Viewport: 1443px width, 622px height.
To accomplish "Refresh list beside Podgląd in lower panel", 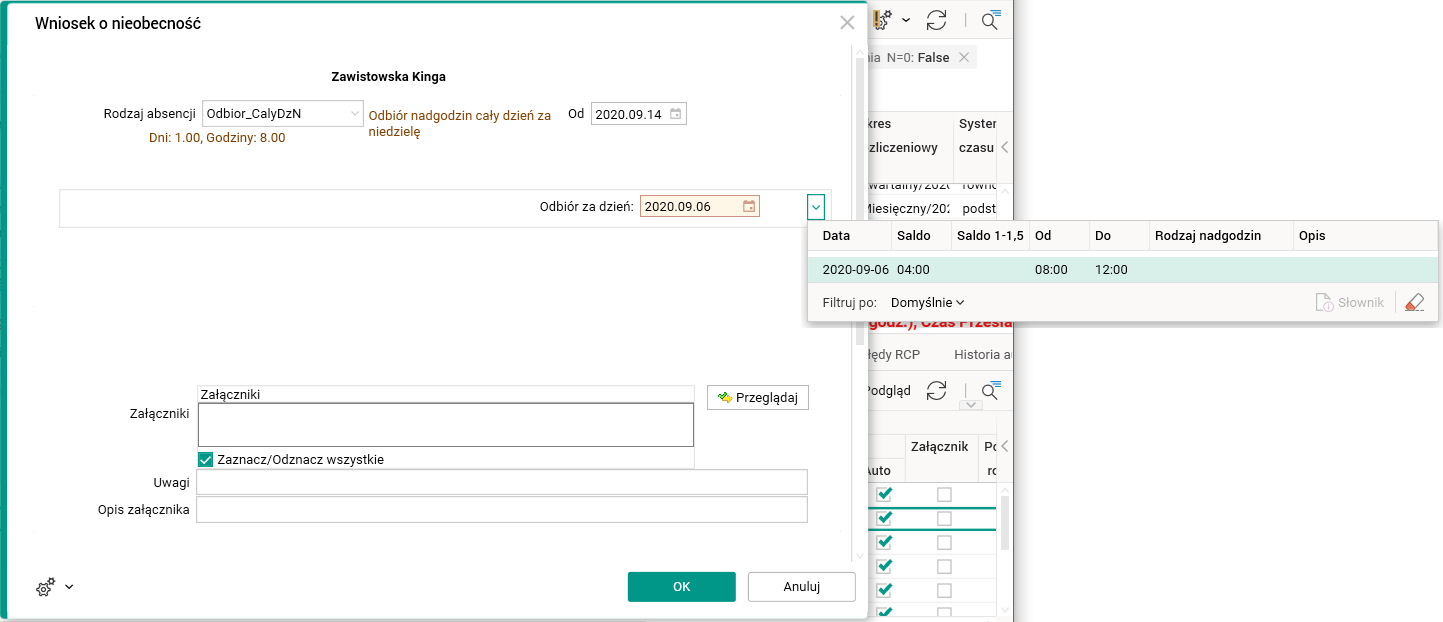I will pos(937,391).
